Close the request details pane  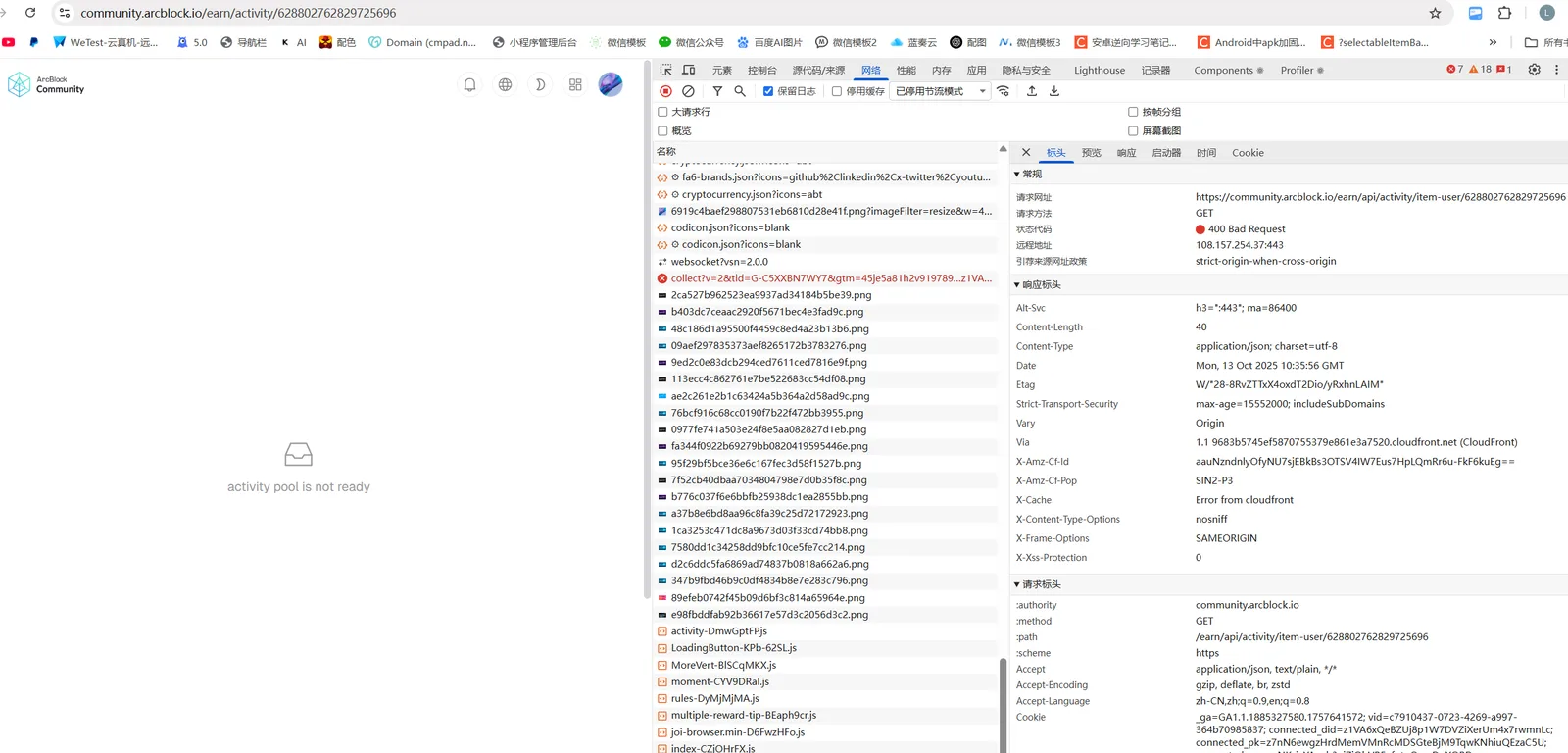click(1026, 153)
